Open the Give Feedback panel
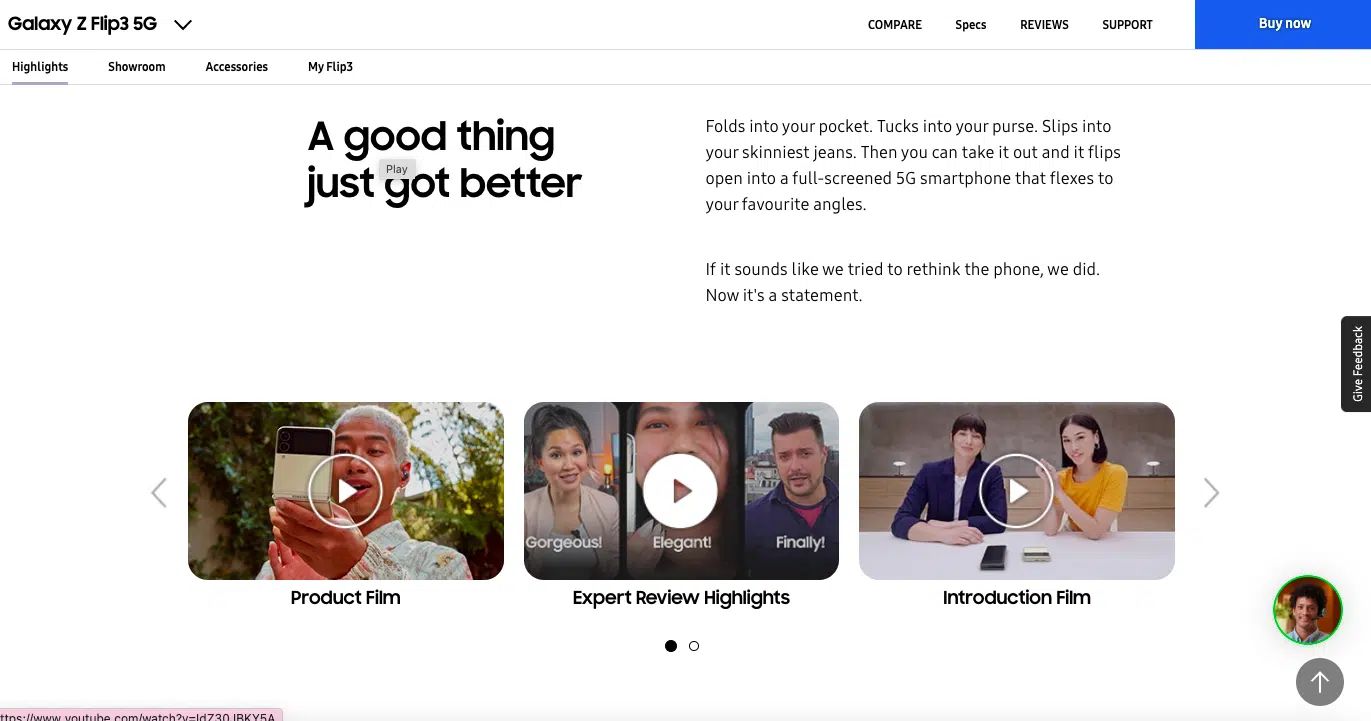This screenshot has width=1371, height=721. [x=1356, y=363]
